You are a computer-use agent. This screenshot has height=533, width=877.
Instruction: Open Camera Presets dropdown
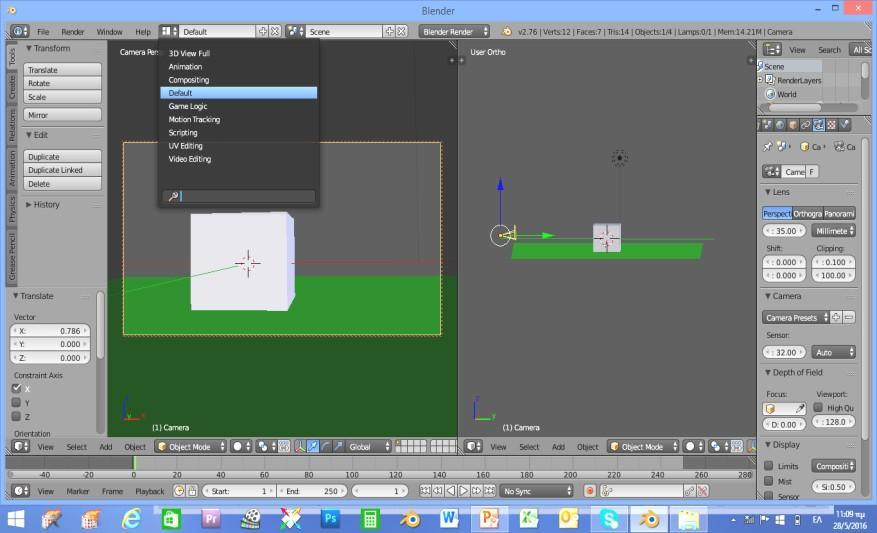tap(796, 318)
